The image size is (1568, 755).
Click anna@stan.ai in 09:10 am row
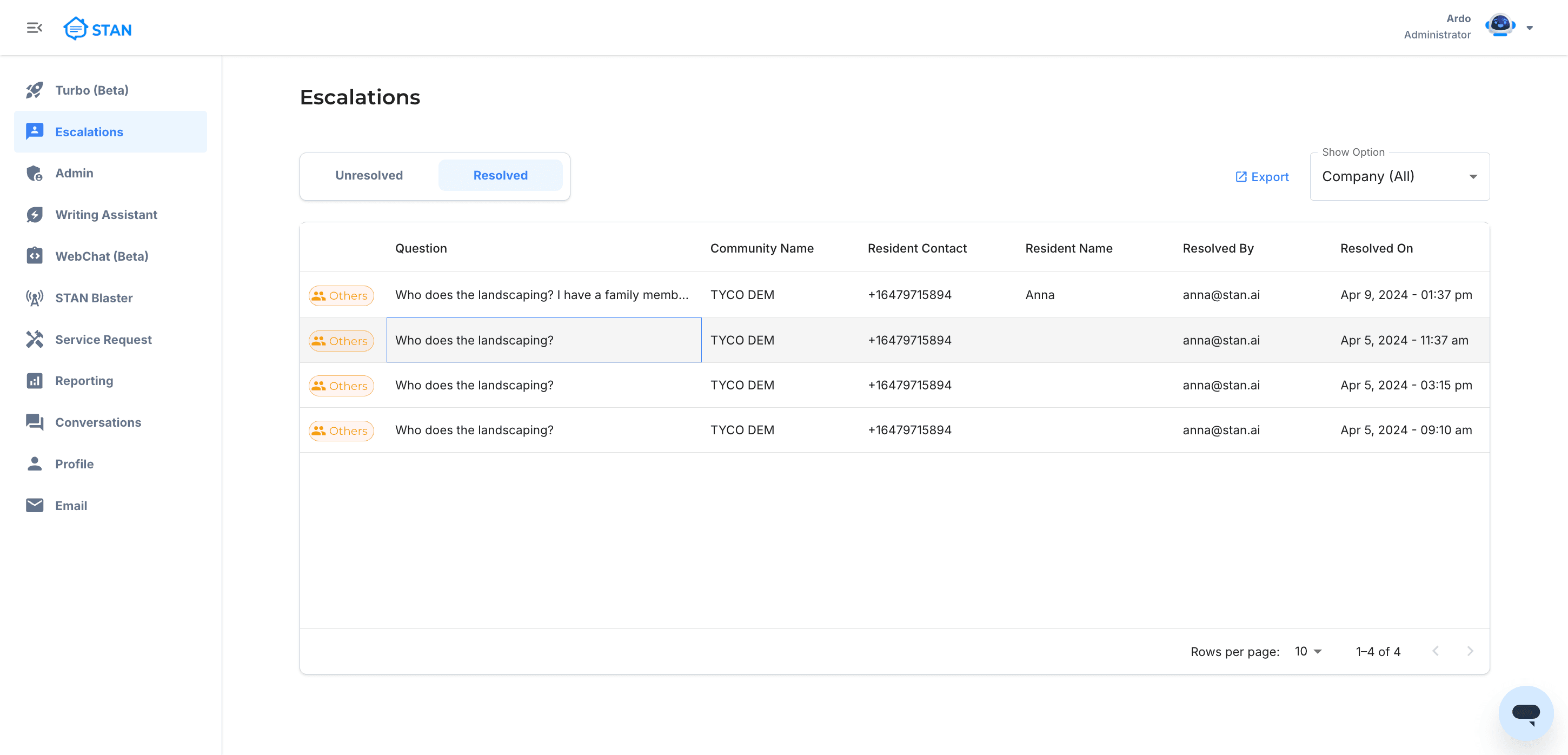1221,430
